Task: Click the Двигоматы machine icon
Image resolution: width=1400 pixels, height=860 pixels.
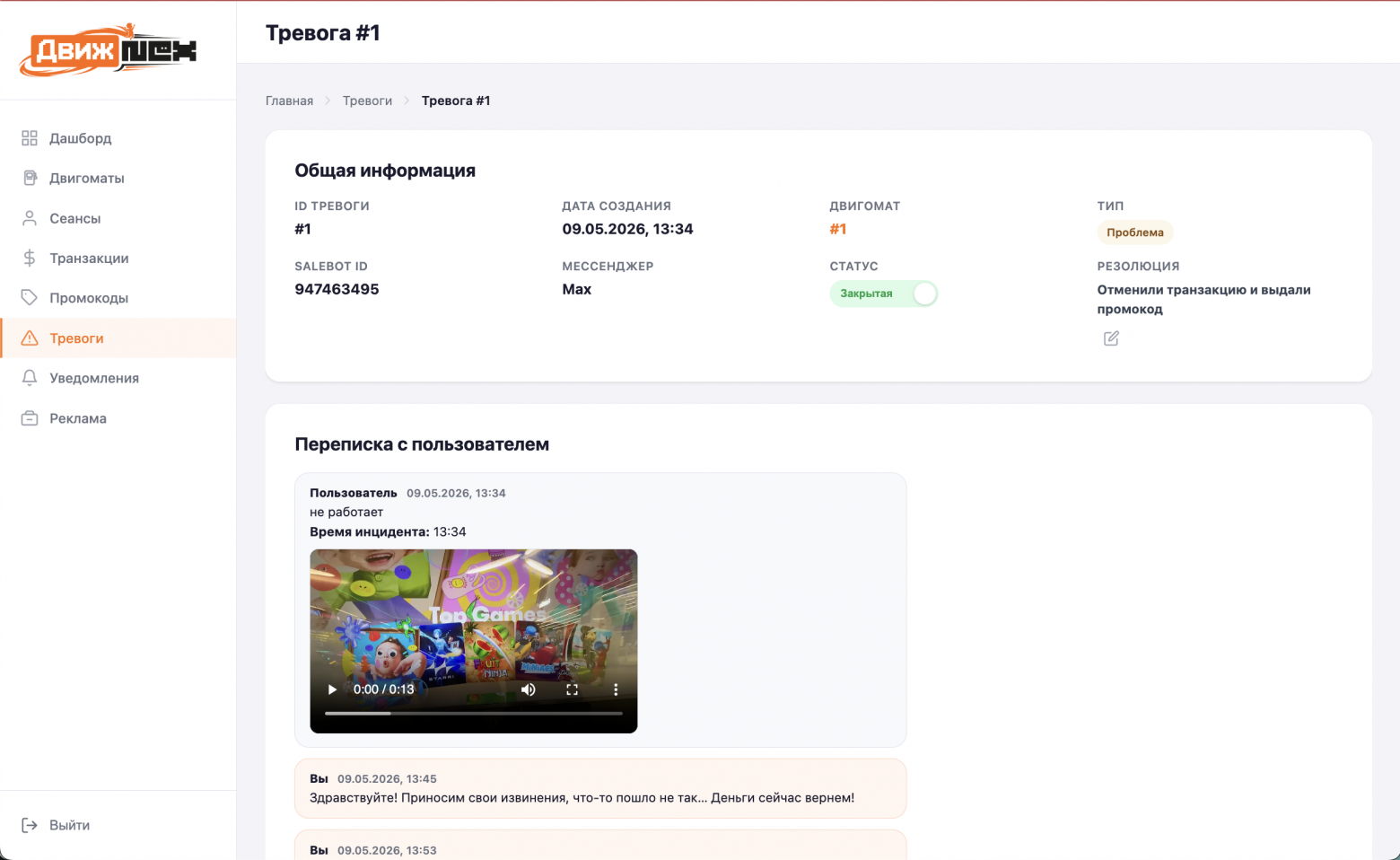Action: [30, 178]
